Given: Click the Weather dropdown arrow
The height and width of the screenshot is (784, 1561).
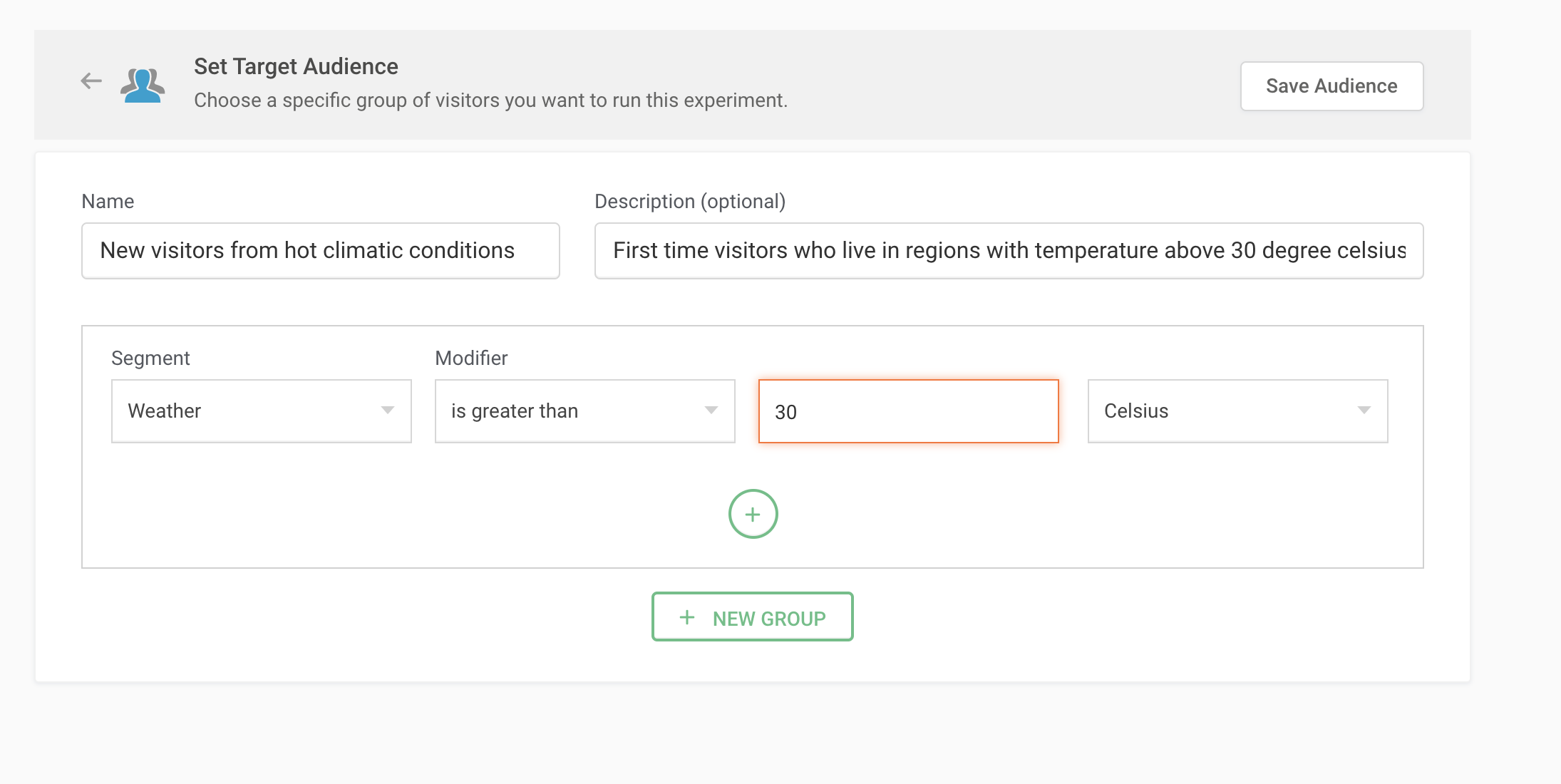Looking at the screenshot, I should tap(387, 410).
